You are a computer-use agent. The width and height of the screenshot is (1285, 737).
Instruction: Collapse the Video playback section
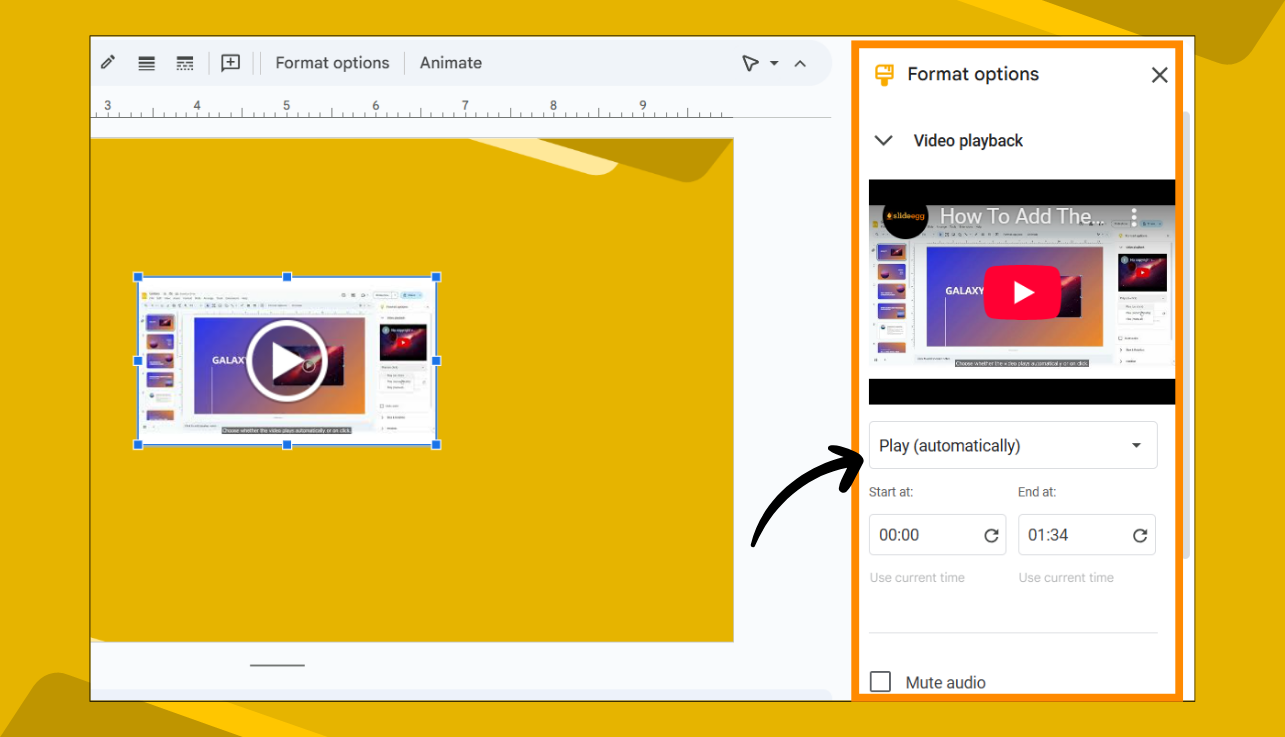point(883,140)
